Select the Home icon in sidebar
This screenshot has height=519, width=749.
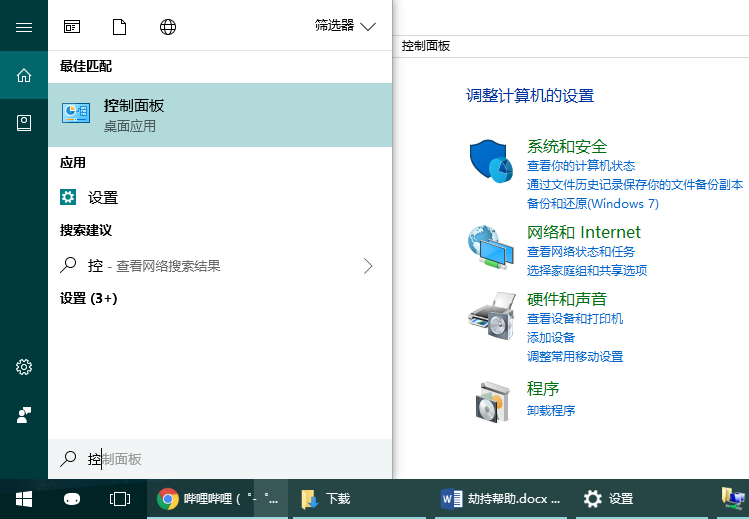tap(24, 75)
